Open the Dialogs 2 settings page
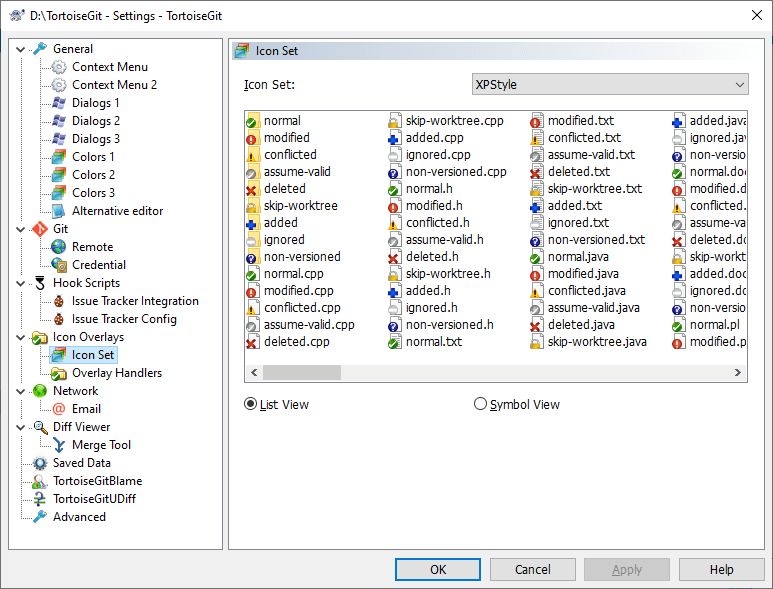The image size is (773, 589). pyautogui.click(x=96, y=121)
